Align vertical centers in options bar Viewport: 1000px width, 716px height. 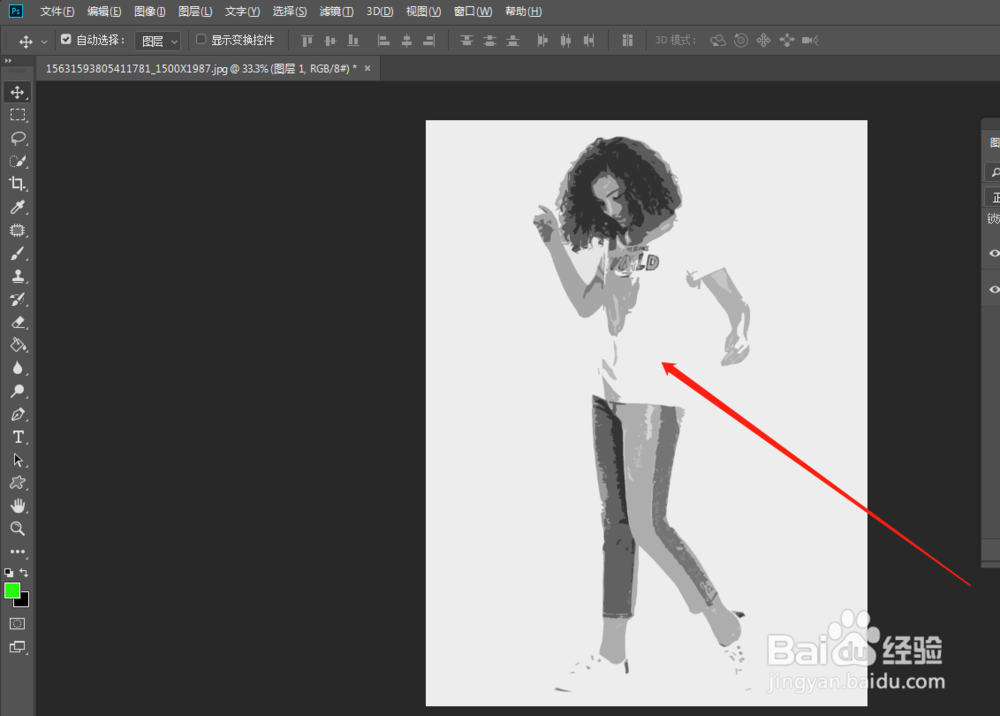pos(330,41)
